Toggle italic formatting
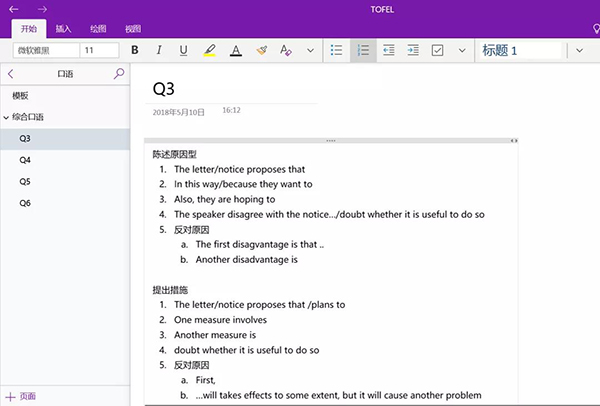 coord(159,50)
